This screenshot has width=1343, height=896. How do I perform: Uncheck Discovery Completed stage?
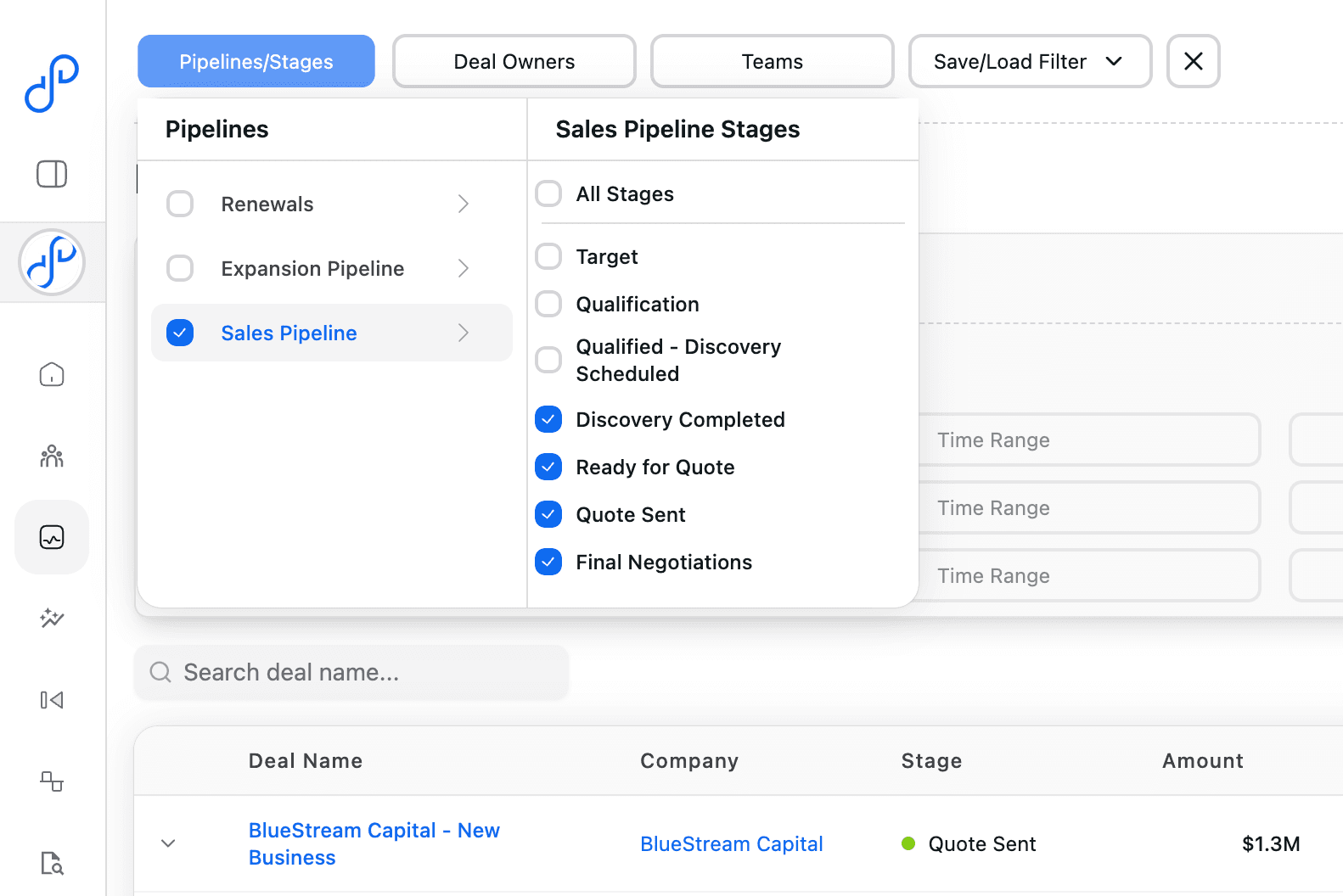tap(548, 419)
